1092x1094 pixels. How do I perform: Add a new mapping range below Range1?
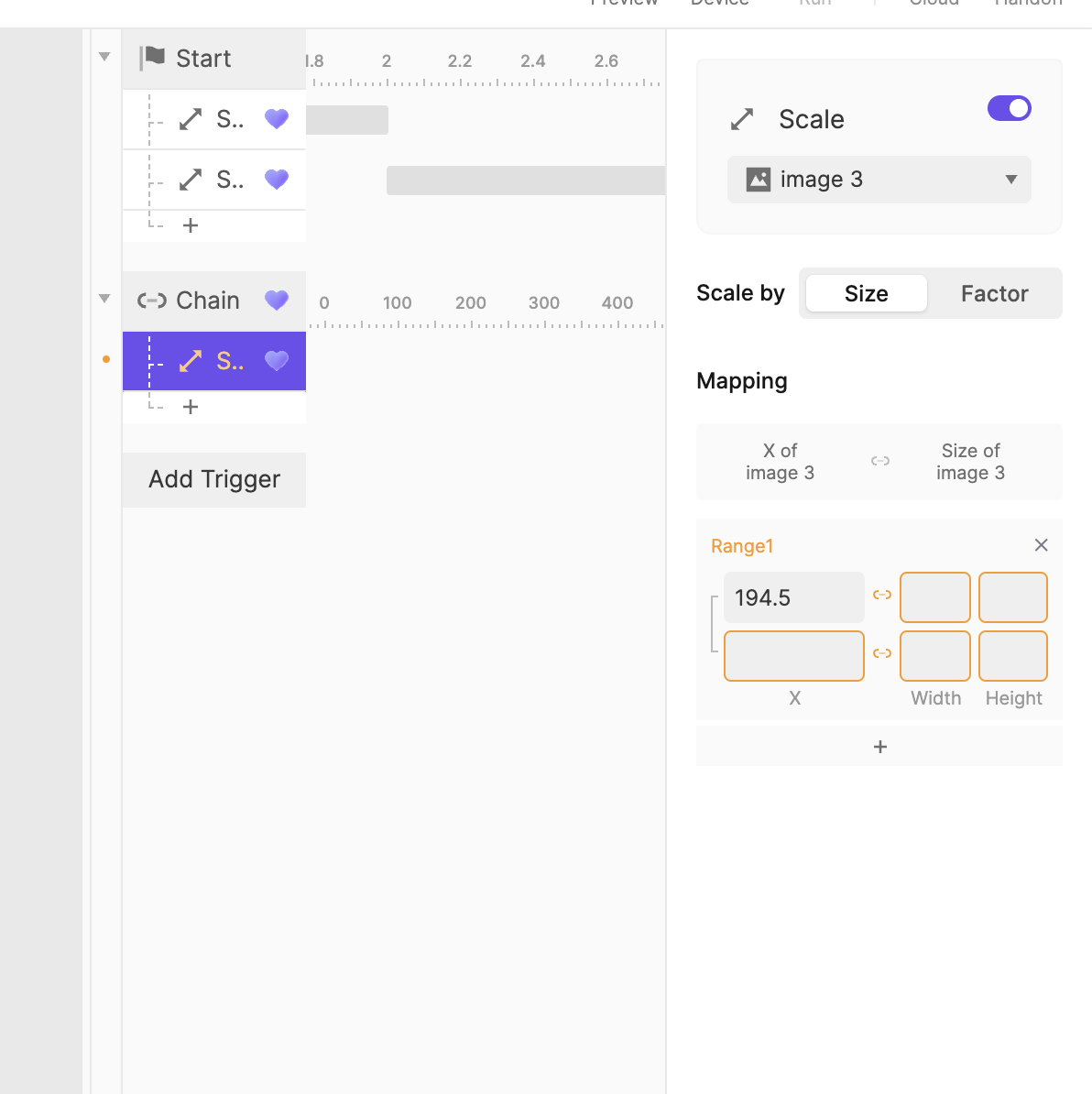pos(879,747)
